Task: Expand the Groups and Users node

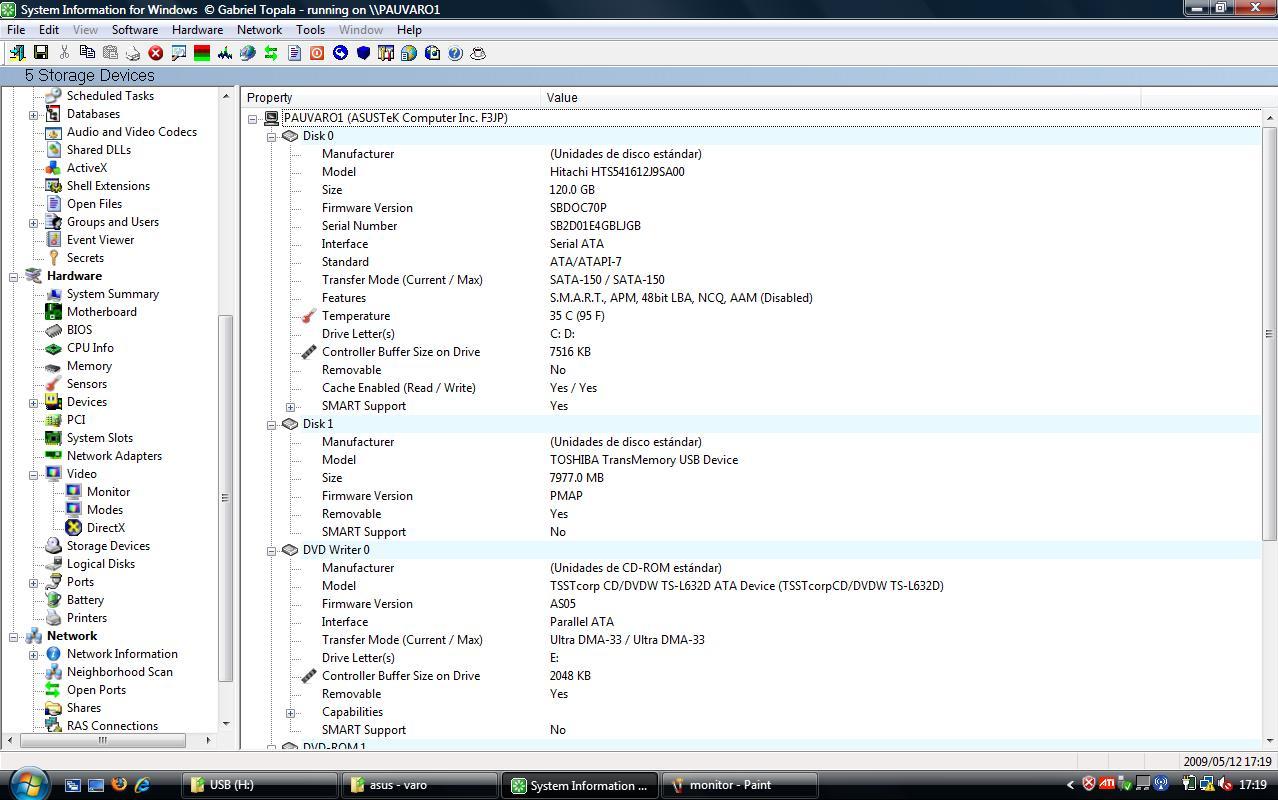Action: 33,222
